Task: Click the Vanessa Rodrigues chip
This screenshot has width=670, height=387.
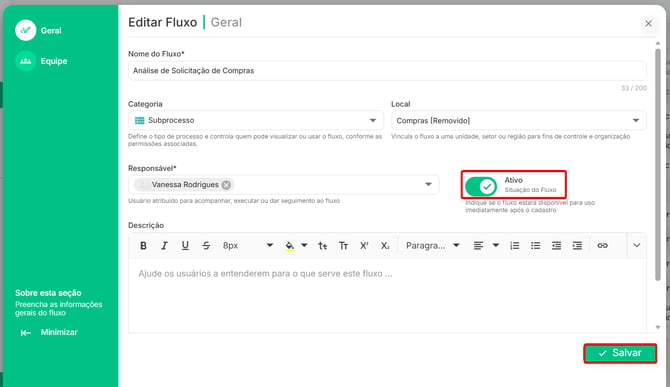Action: pos(184,185)
